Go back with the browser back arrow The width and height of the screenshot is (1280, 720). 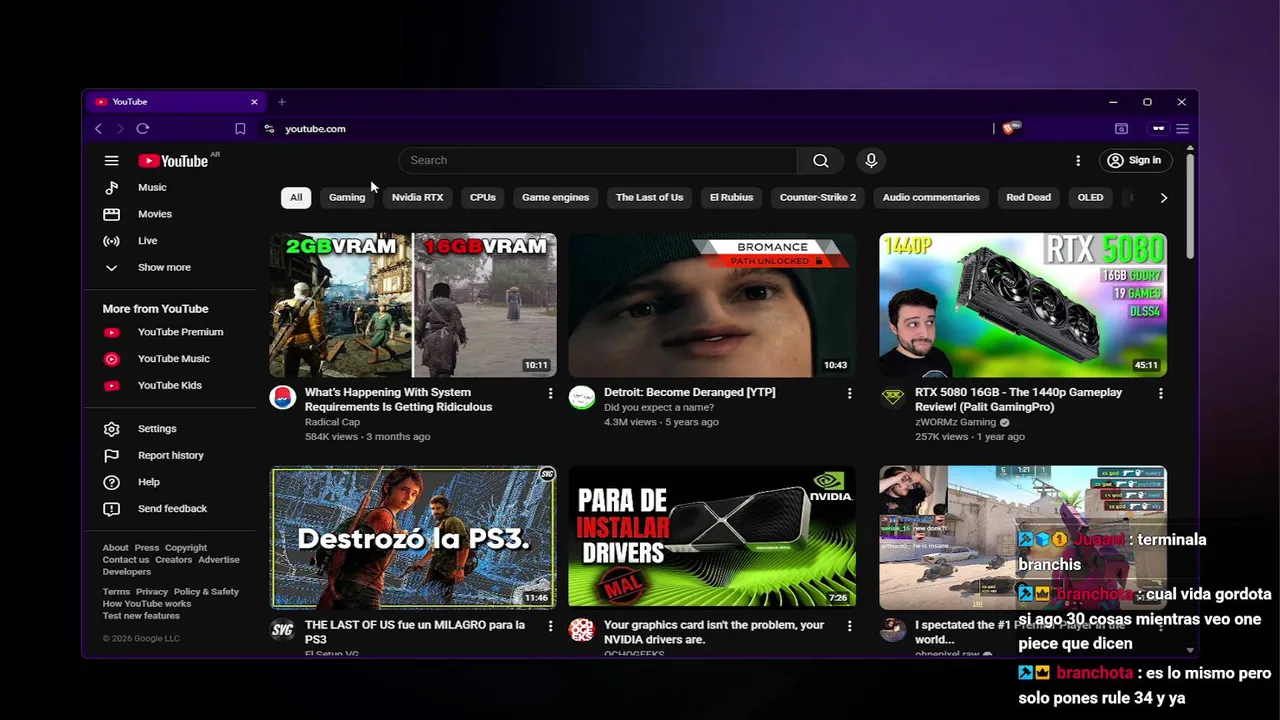[x=98, y=128]
